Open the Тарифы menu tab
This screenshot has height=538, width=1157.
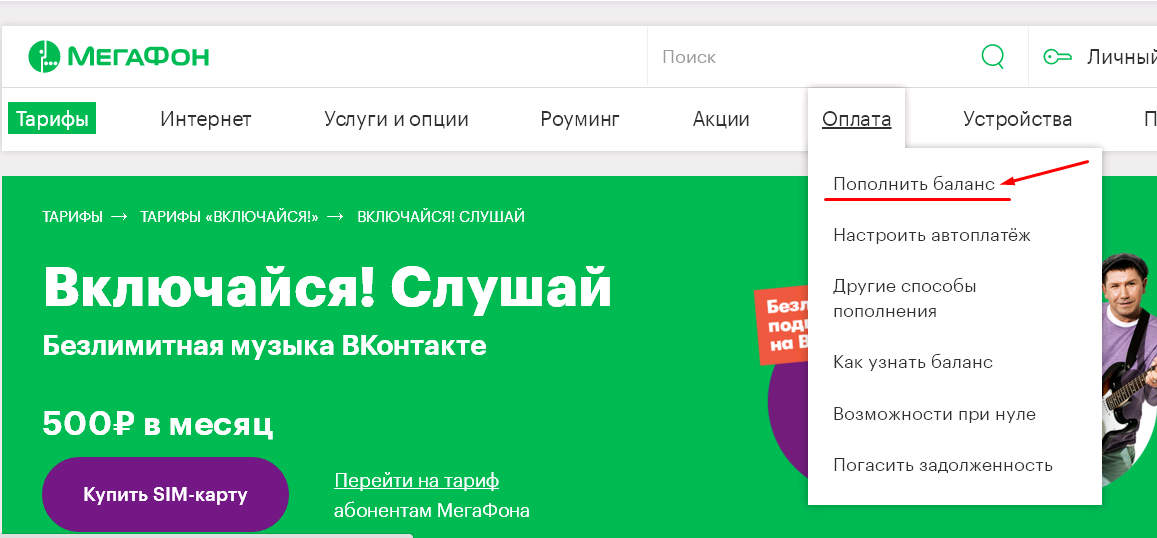click(x=52, y=119)
